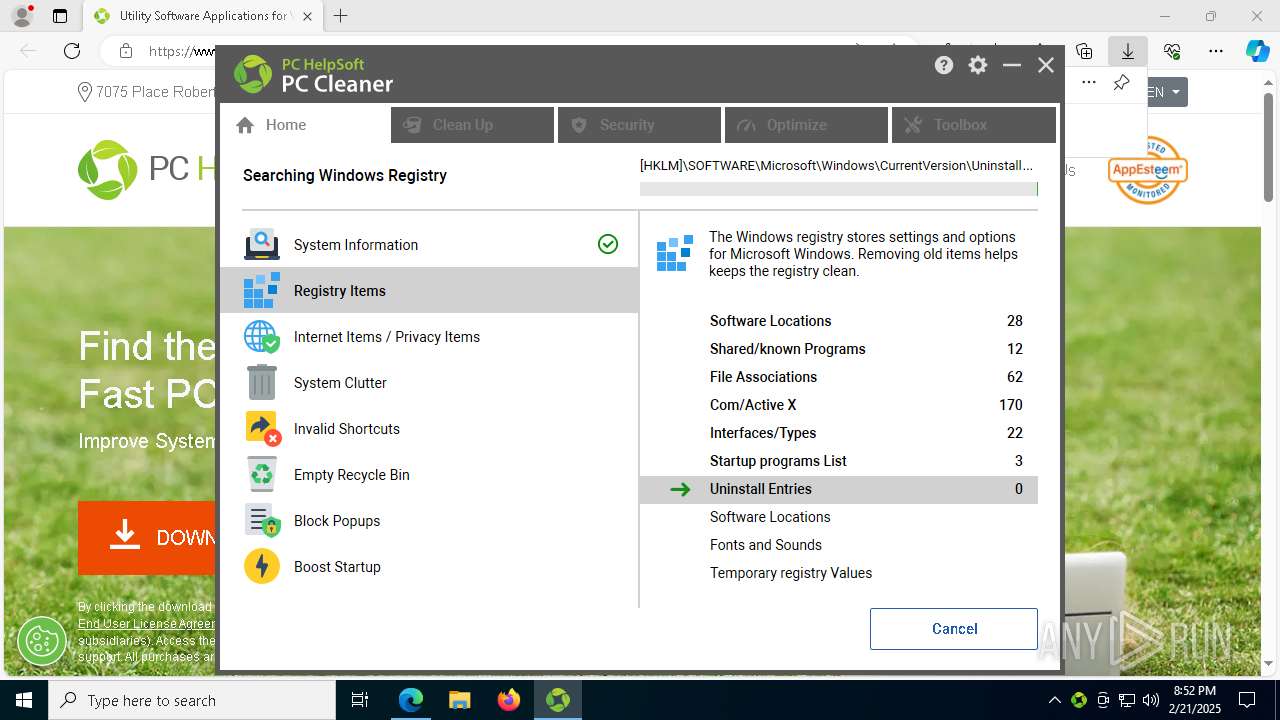The image size is (1280, 720).
Task: Open the Copilot icon in Edge
Action: click(1257, 51)
